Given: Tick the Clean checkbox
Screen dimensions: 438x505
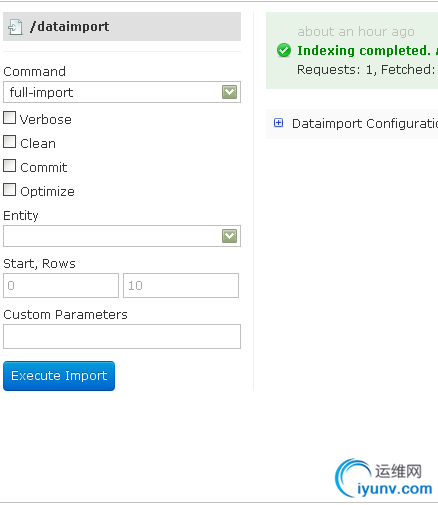Looking at the screenshot, I should pyautogui.click(x=9, y=142).
